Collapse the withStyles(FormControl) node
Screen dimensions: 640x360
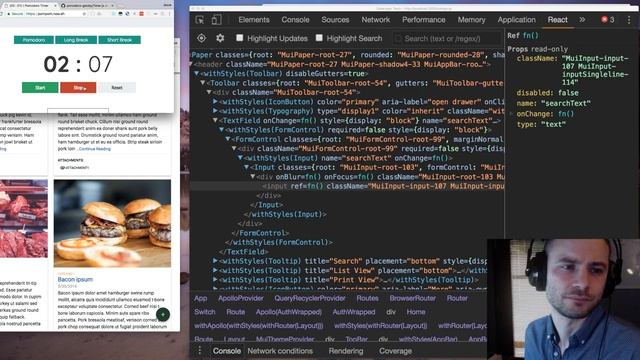tap(222, 130)
